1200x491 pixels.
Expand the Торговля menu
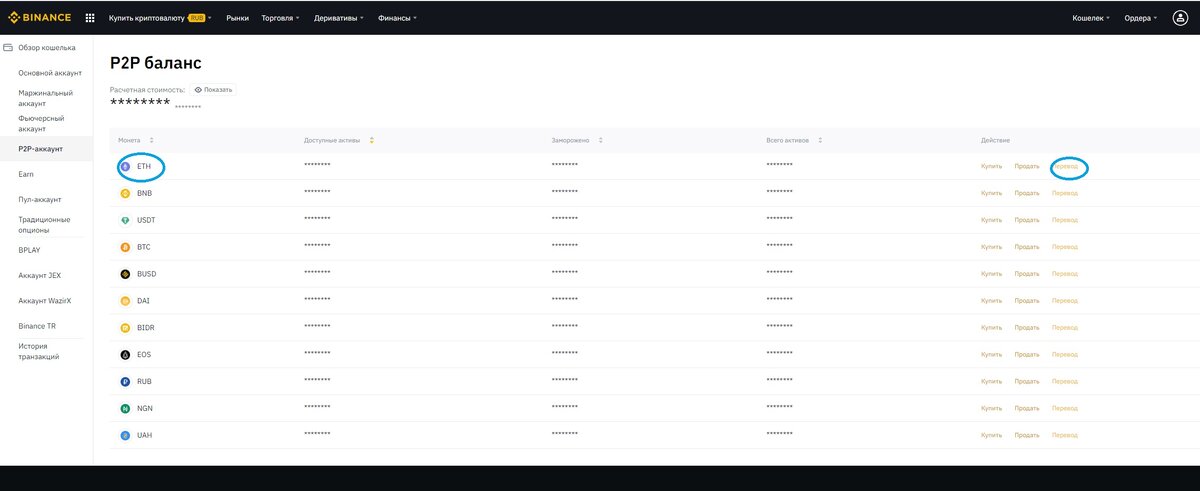click(283, 18)
